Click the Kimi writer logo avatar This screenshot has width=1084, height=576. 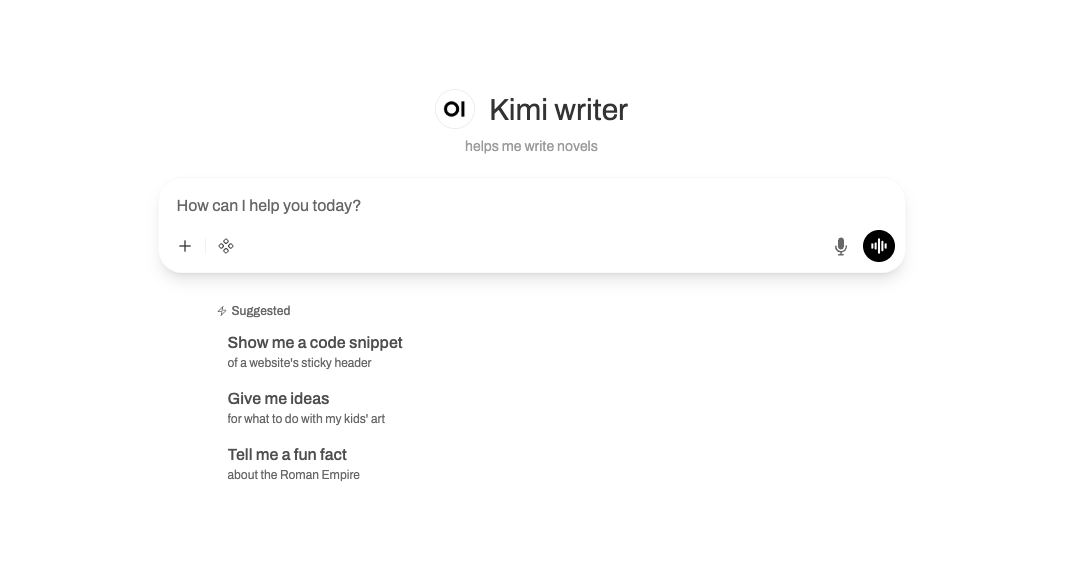(455, 108)
